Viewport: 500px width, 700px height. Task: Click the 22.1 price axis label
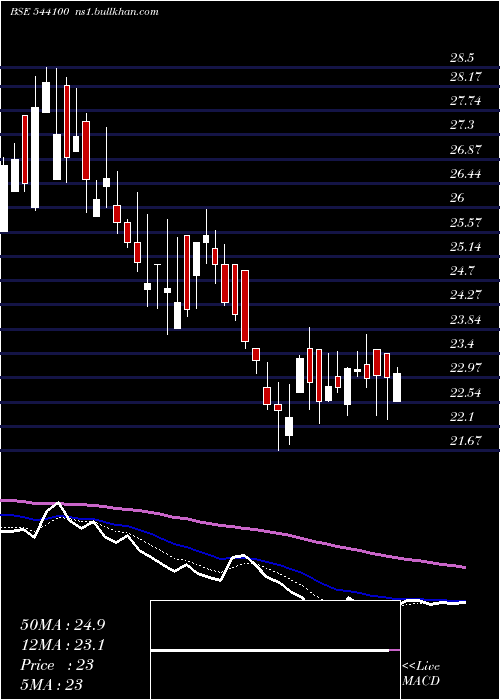(x=462, y=417)
